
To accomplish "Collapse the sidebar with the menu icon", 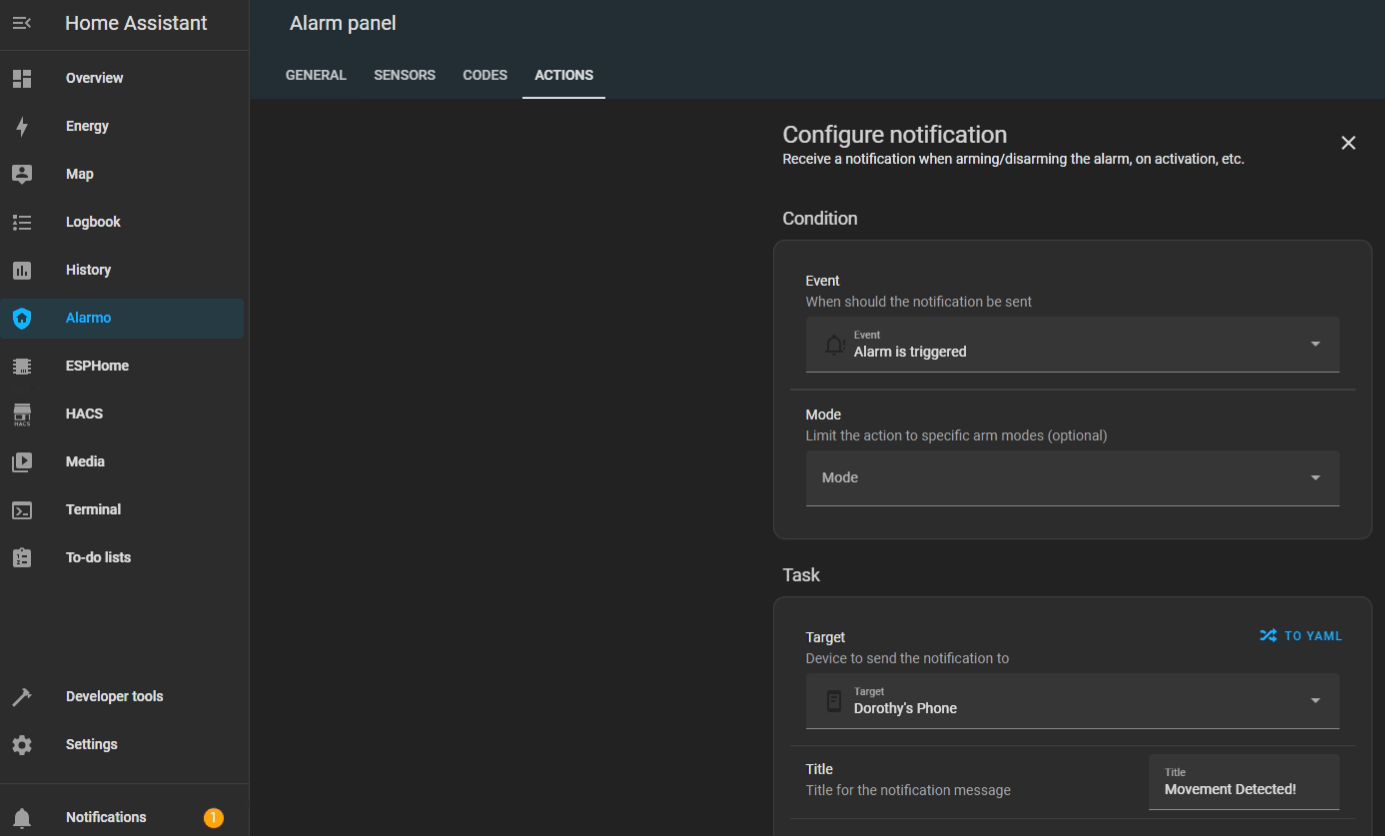I will point(22,23).
